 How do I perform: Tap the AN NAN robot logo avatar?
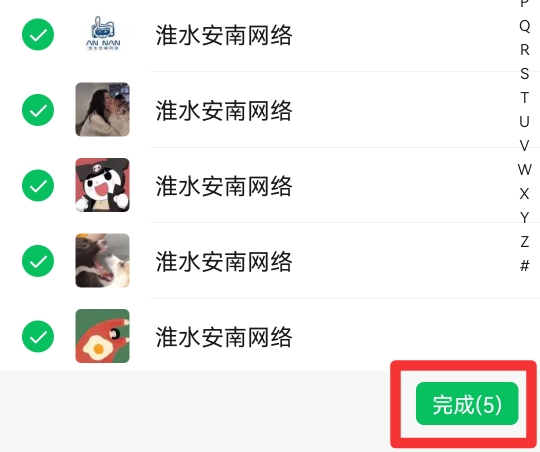pos(103,34)
